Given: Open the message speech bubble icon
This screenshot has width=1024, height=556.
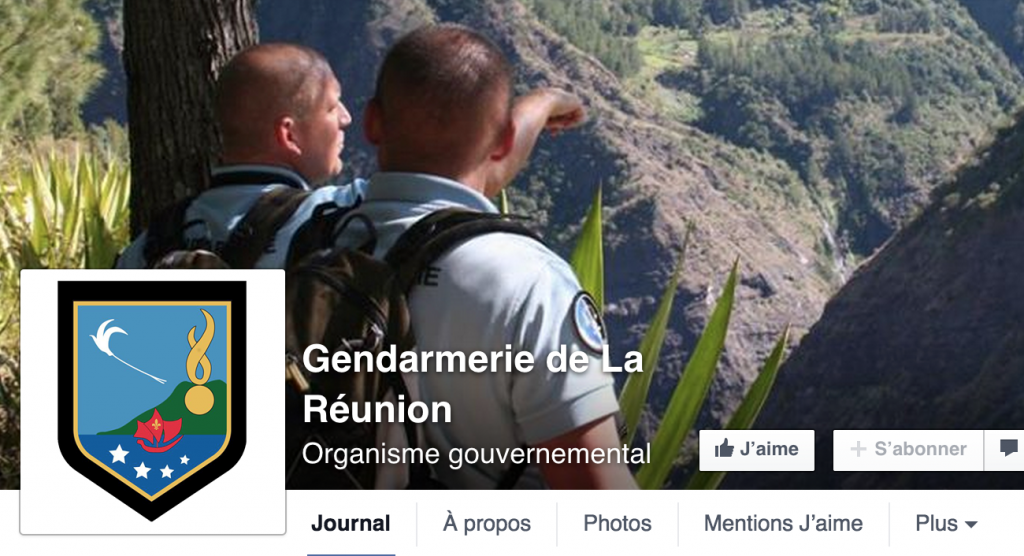Looking at the screenshot, I should click(x=1009, y=448).
